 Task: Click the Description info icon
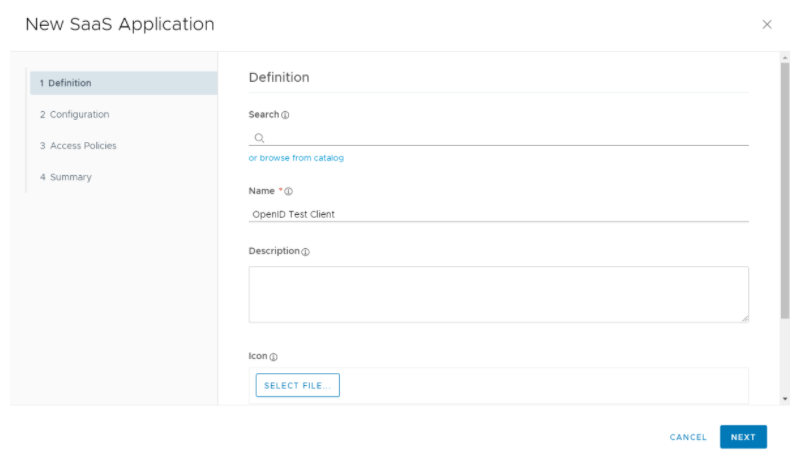point(305,252)
